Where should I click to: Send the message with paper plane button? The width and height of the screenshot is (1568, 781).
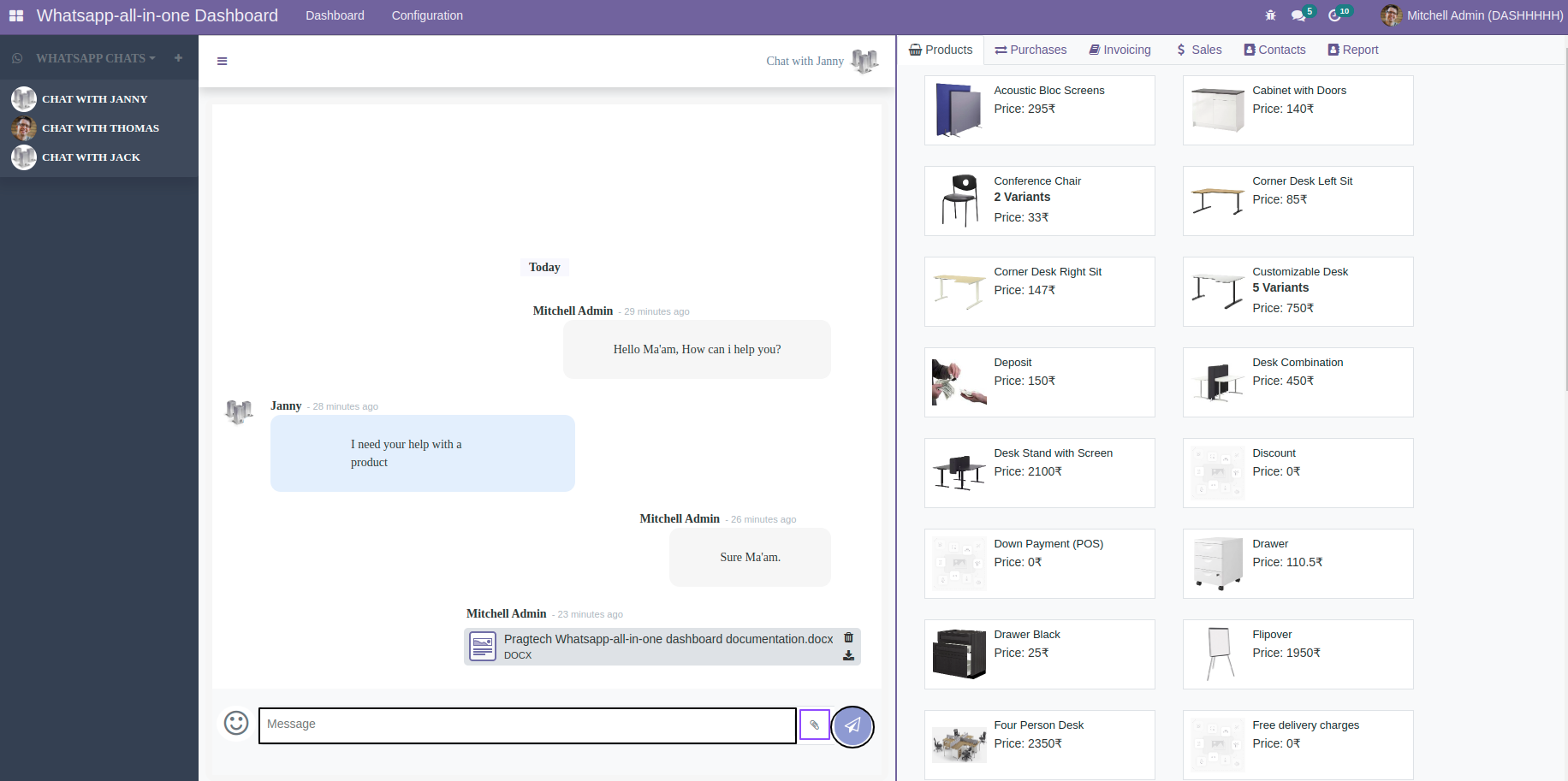[x=852, y=726]
